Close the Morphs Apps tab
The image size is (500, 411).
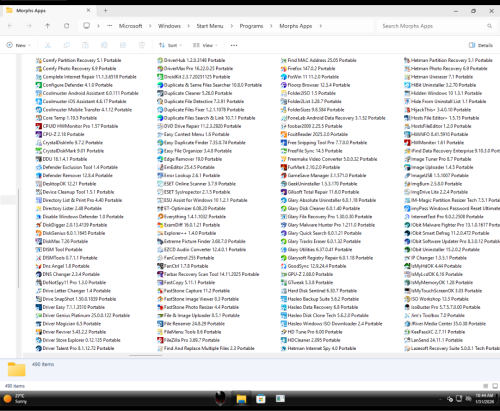88,10
